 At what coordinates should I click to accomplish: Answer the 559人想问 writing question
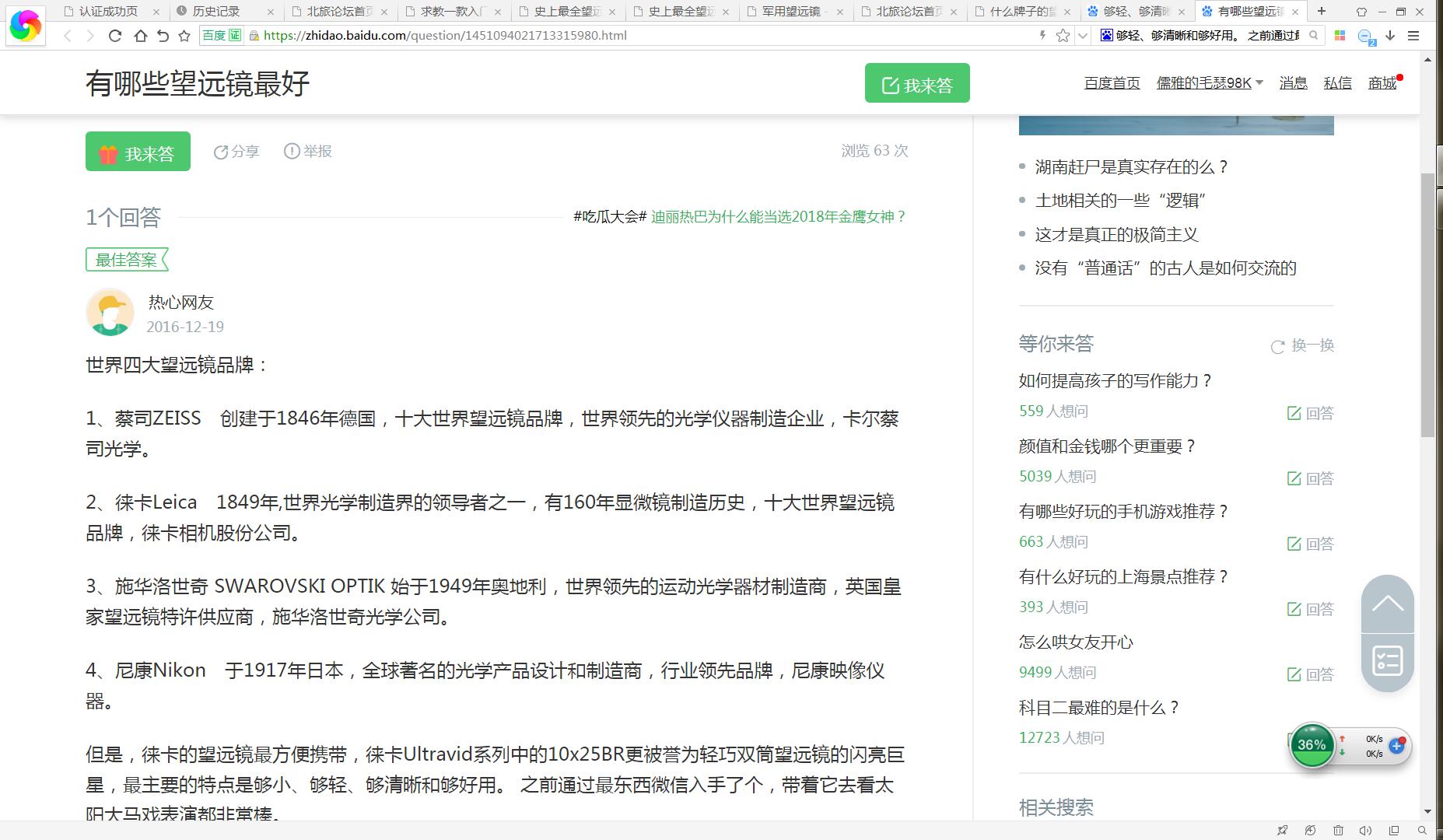pos(1311,413)
